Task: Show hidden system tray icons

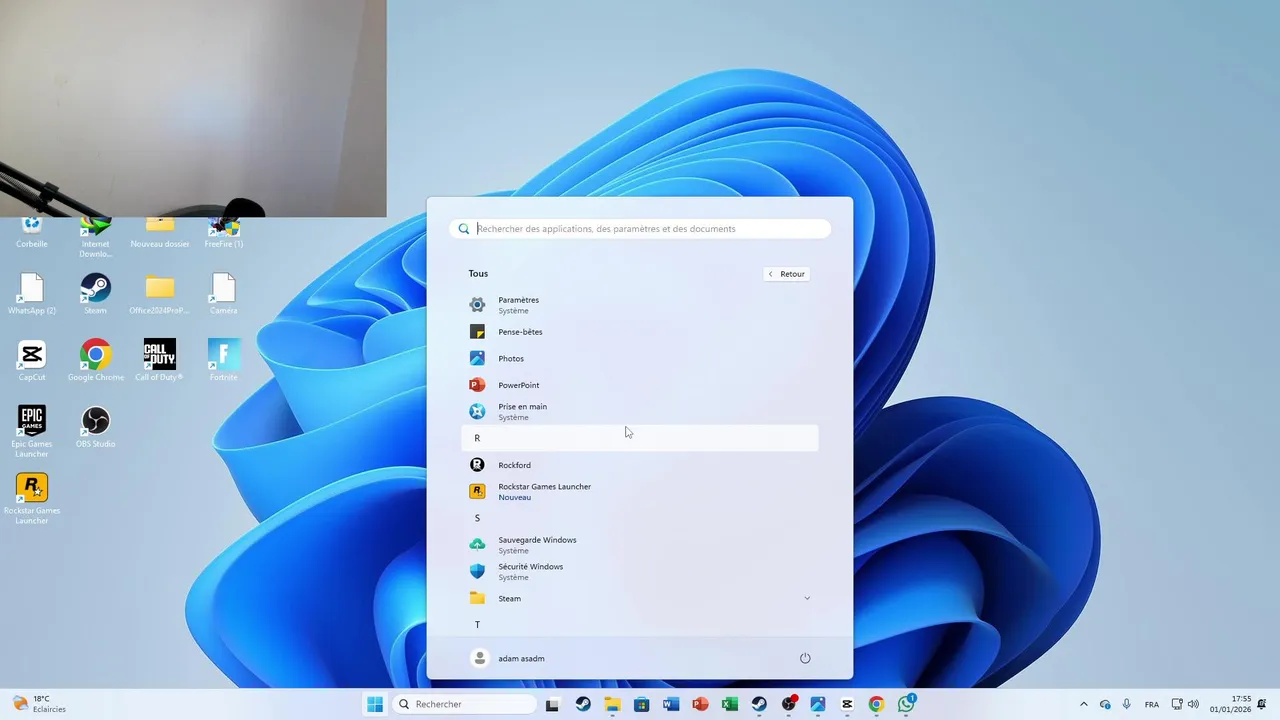Action: coord(1084,704)
